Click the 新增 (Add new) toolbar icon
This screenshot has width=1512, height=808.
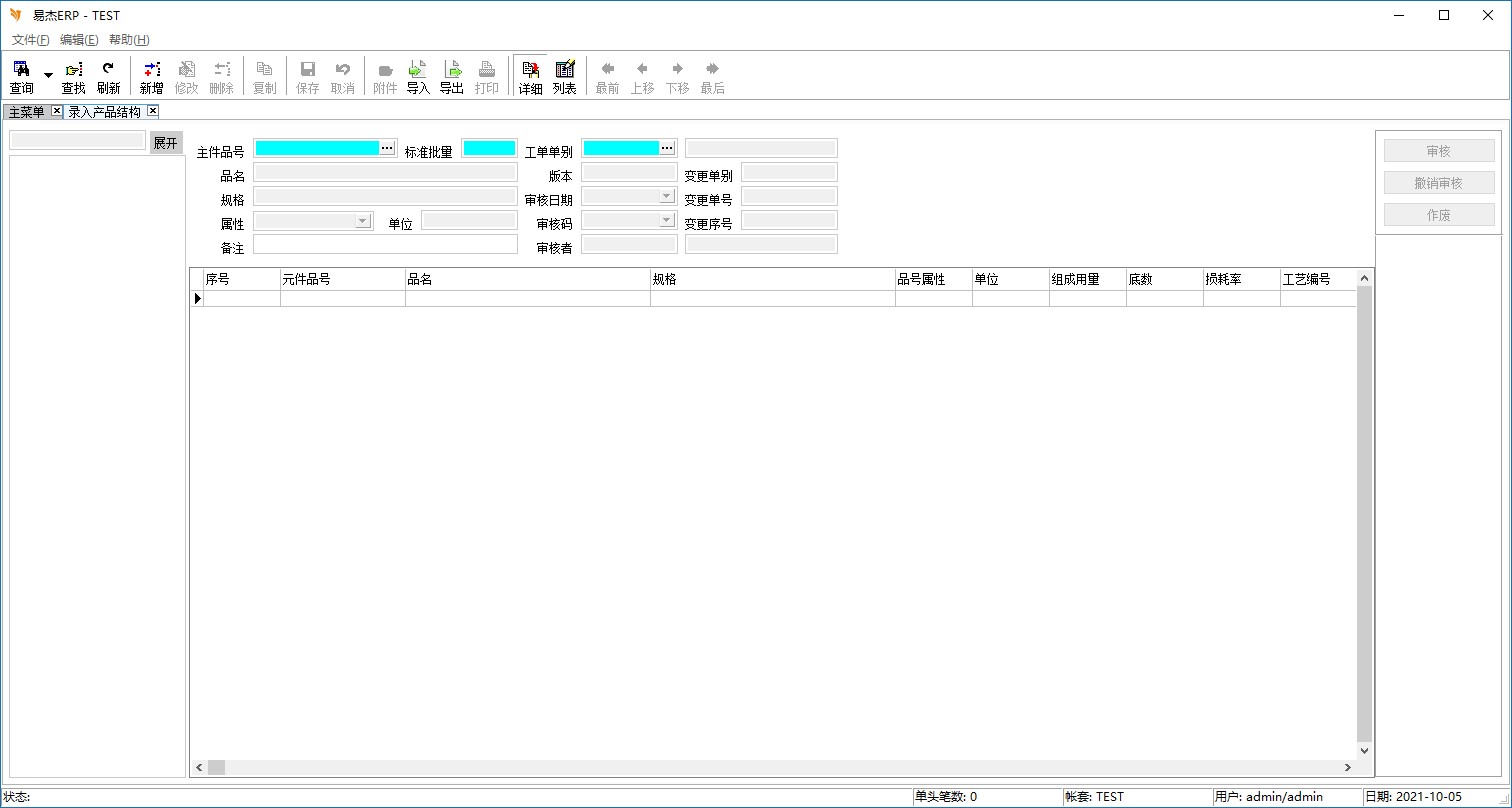click(x=151, y=76)
